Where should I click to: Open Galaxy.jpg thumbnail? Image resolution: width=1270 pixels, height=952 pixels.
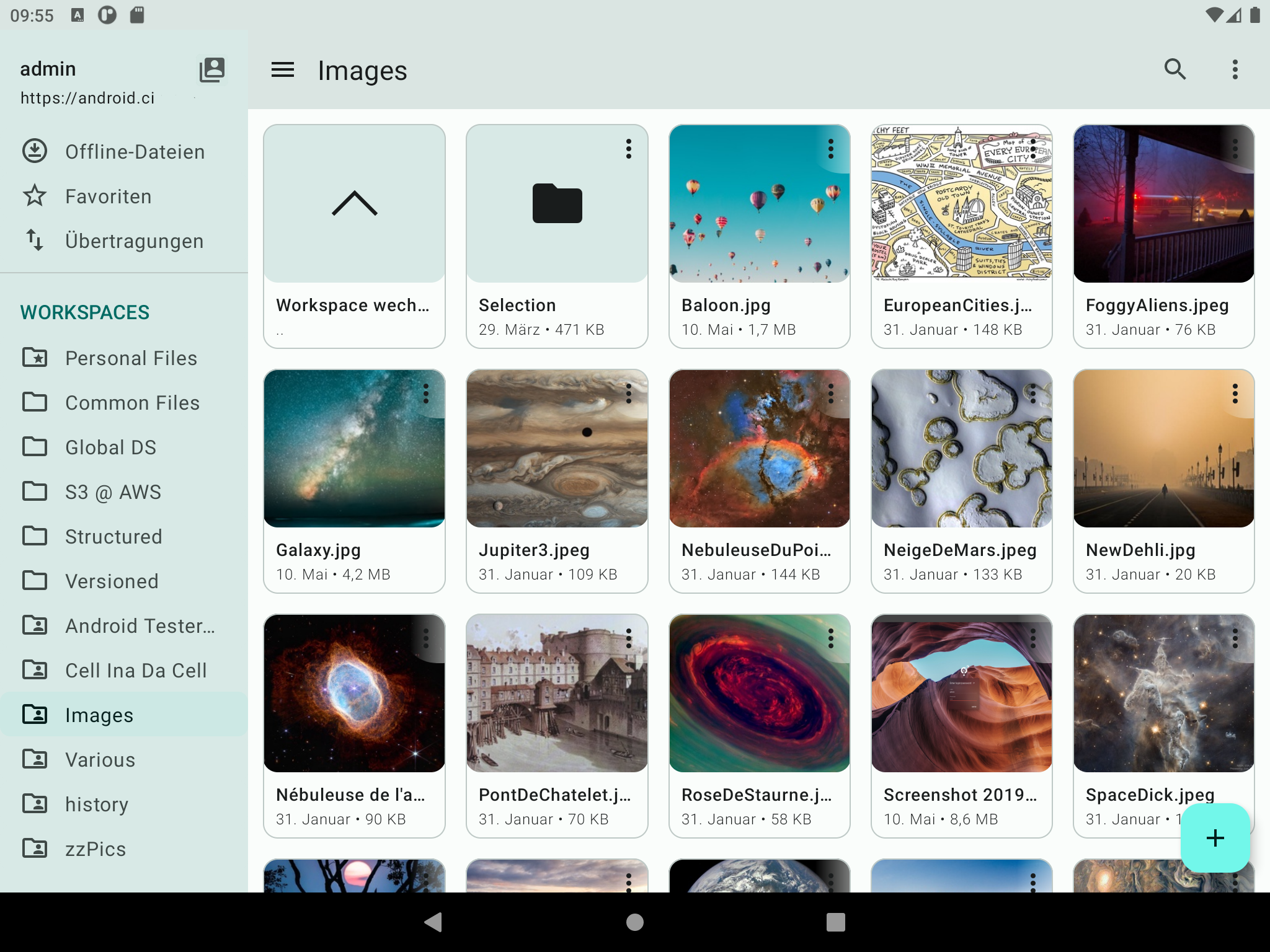tap(355, 449)
